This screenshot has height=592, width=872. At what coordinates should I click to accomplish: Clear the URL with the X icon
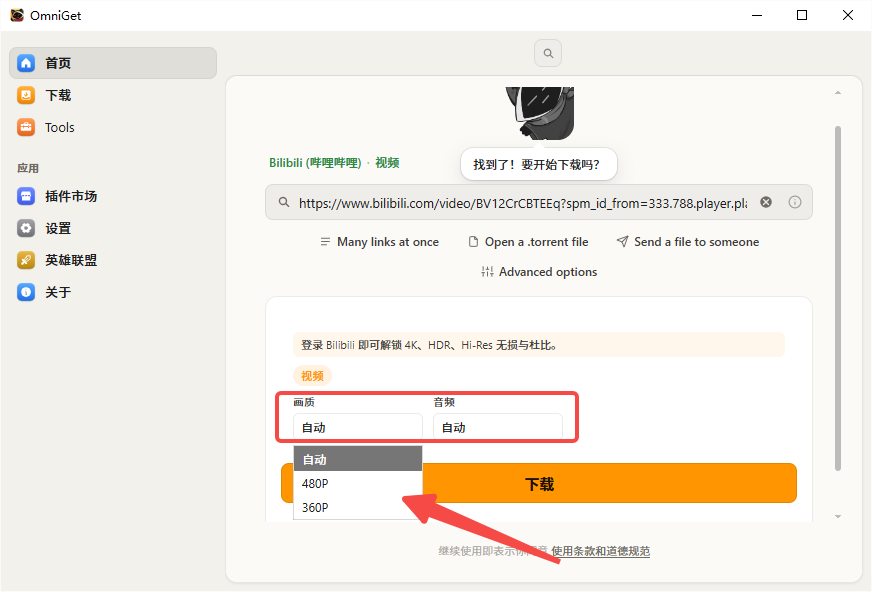[766, 202]
